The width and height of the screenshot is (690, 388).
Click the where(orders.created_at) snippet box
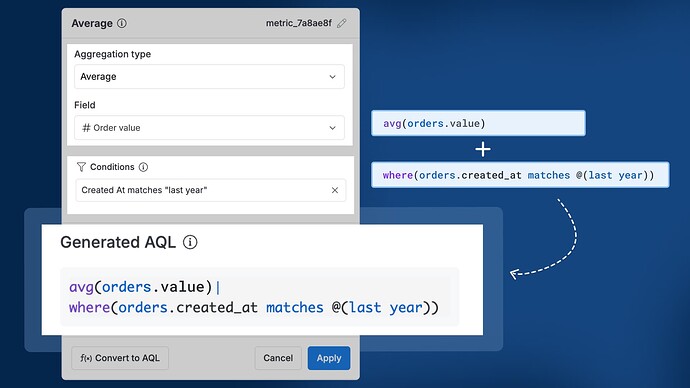click(x=520, y=175)
